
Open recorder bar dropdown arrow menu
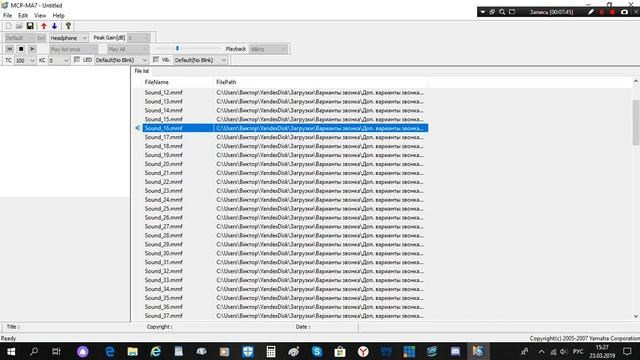(x=482, y=12)
